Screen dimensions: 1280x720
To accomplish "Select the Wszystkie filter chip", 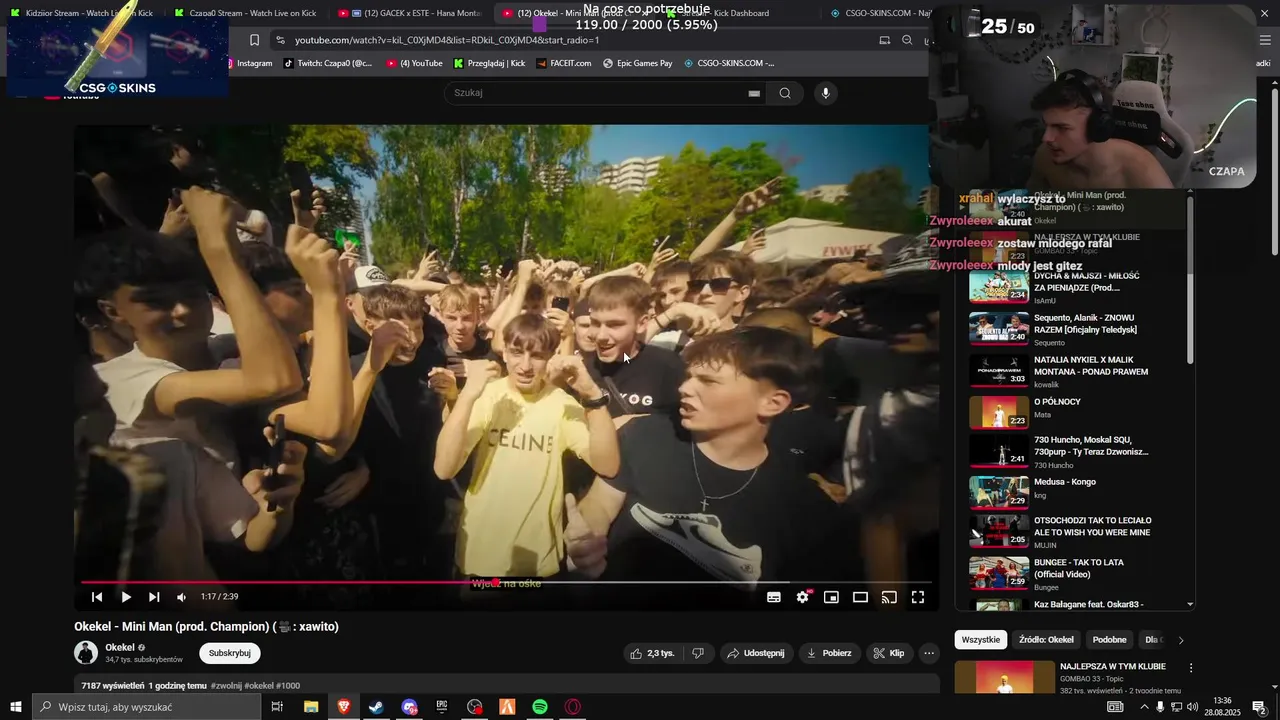I will [x=981, y=640].
